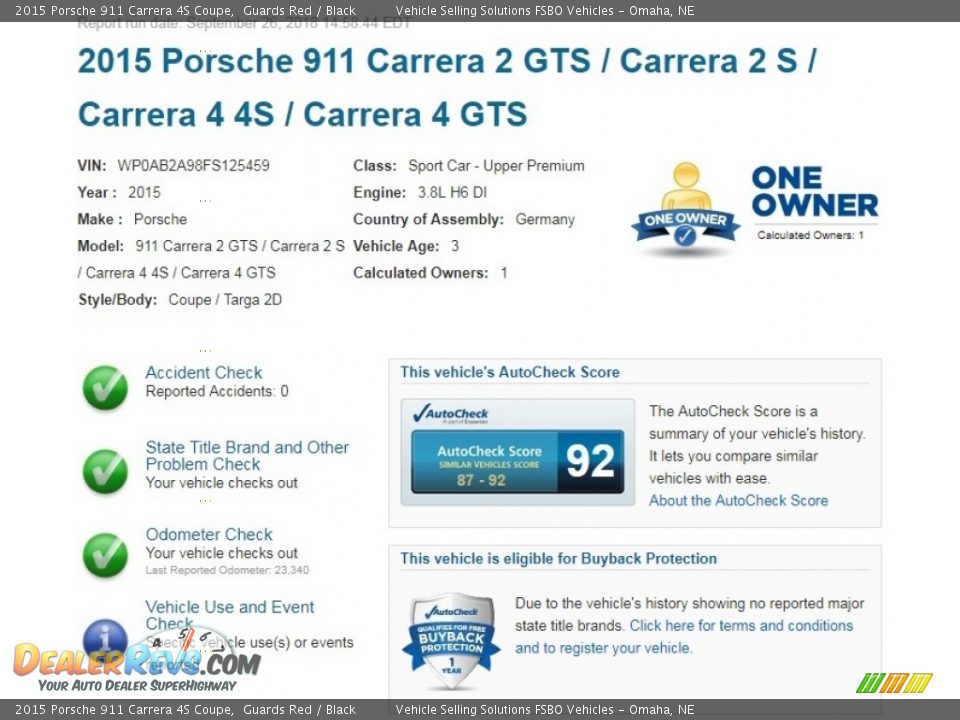Click 'This vehicle is eligible for Buyback Protection' heading

tap(558, 558)
